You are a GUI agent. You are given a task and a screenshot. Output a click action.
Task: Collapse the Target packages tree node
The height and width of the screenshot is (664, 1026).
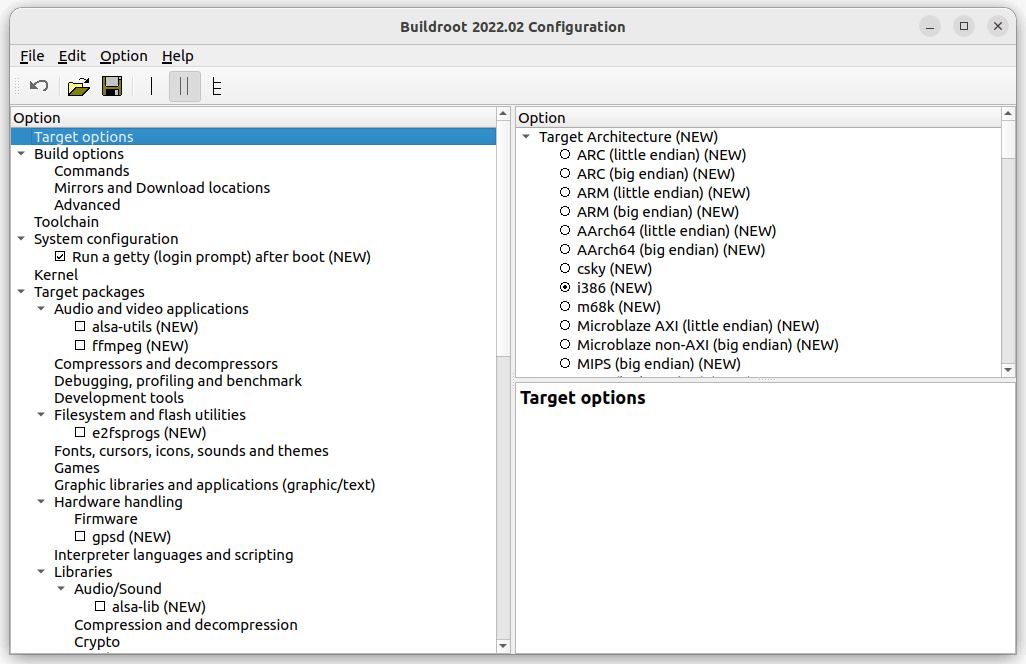[21, 292]
